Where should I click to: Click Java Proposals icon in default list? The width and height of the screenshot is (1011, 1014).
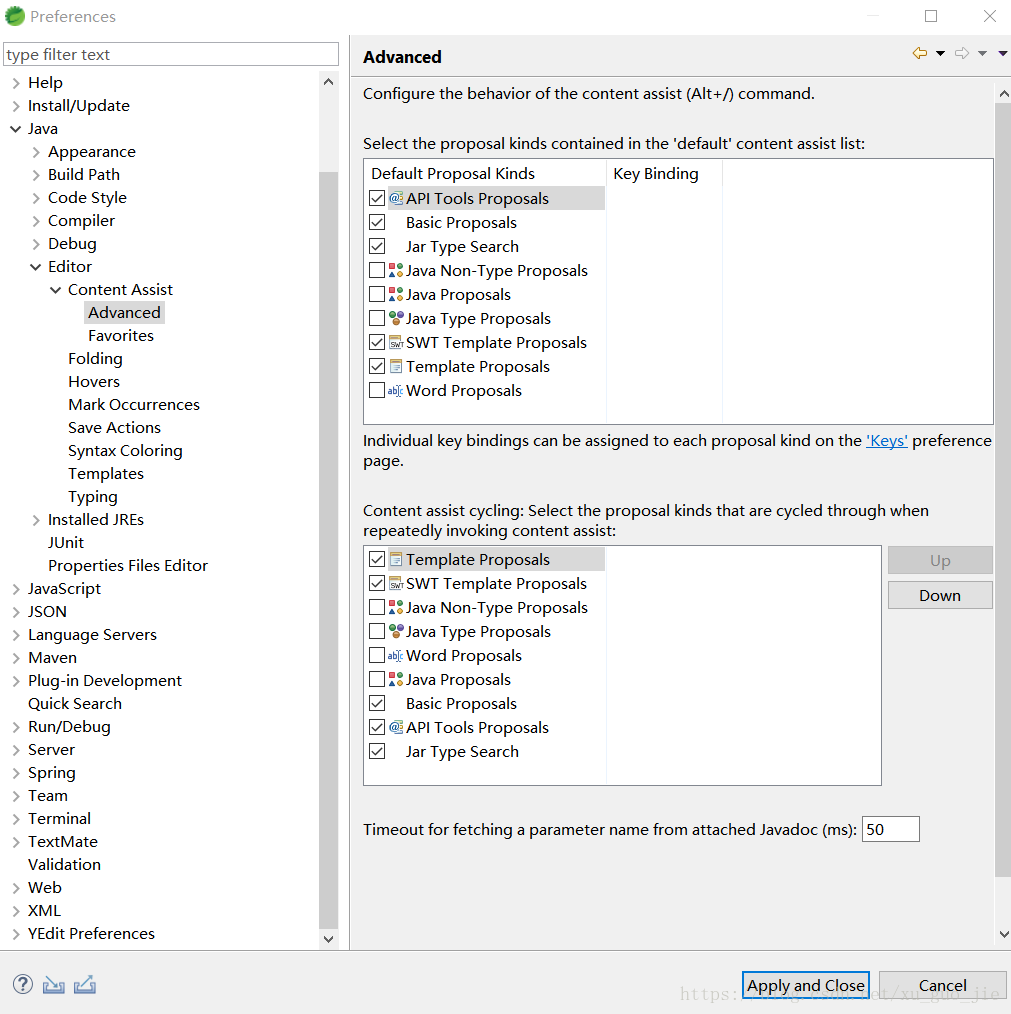(396, 294)
